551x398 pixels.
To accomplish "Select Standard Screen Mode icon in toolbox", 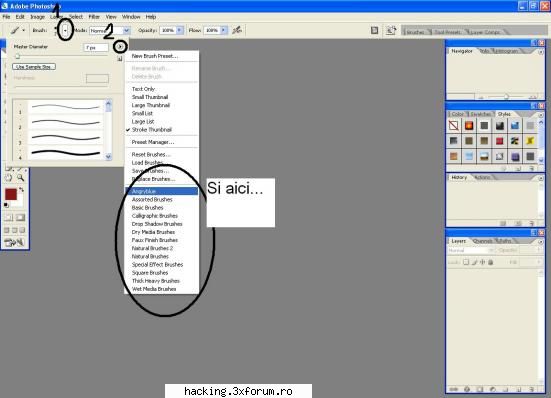I will coord(7,230).
